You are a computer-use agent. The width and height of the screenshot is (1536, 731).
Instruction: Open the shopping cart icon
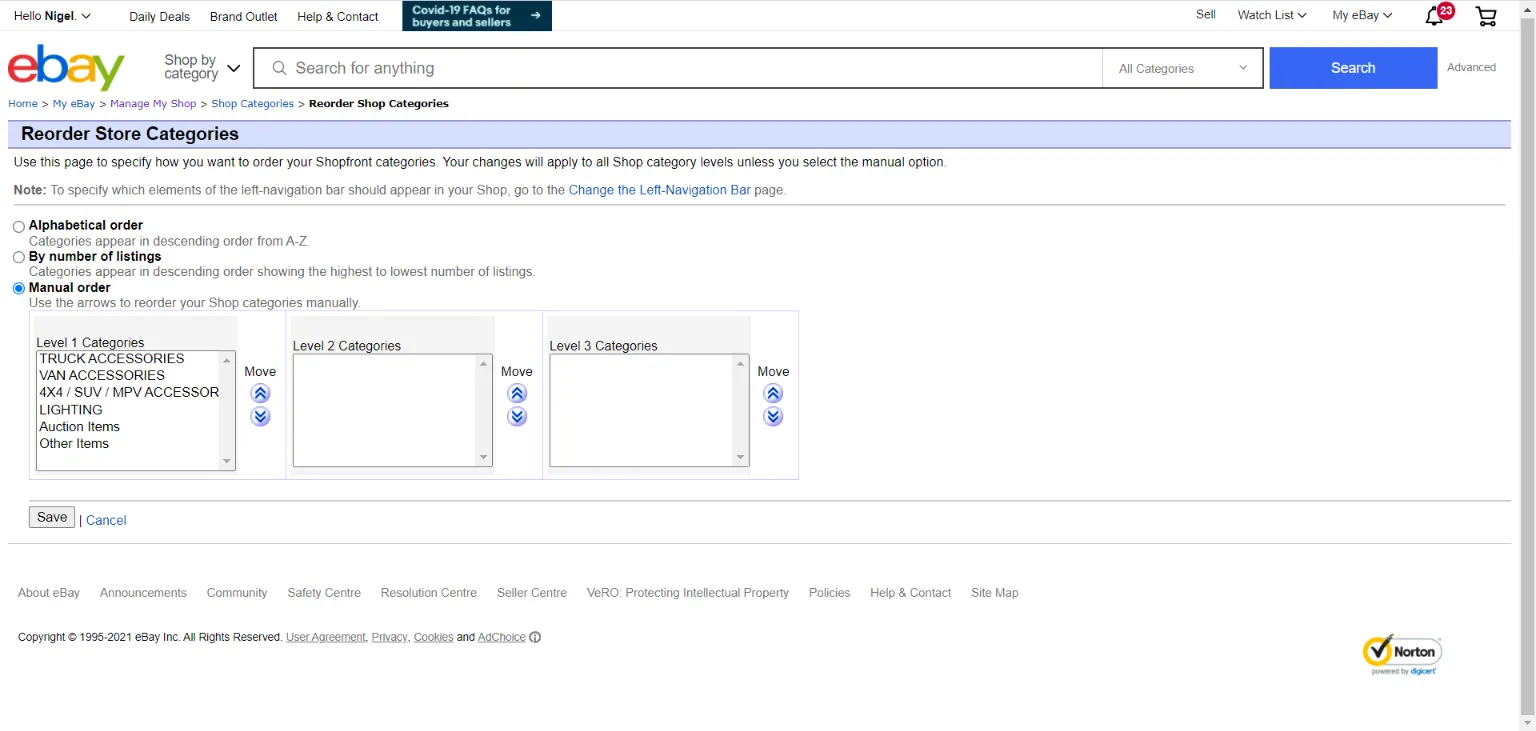(1486, 16)
